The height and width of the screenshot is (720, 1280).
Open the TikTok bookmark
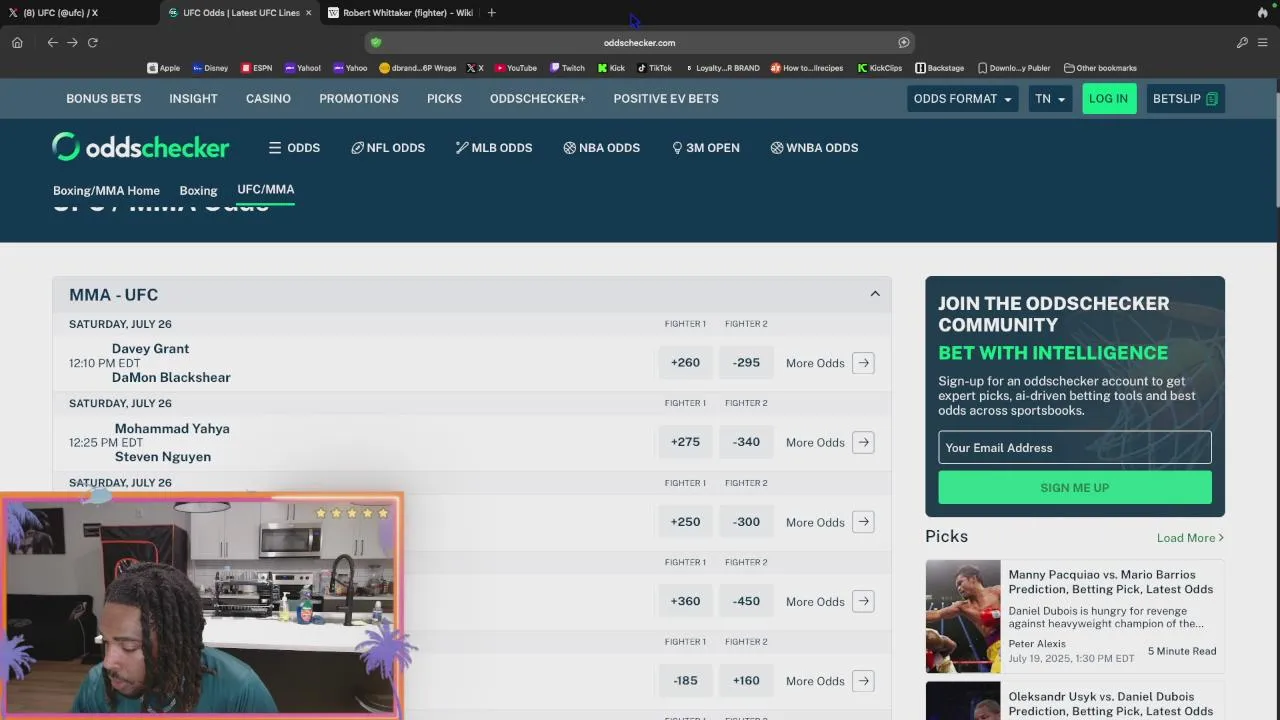click(655, 68)
